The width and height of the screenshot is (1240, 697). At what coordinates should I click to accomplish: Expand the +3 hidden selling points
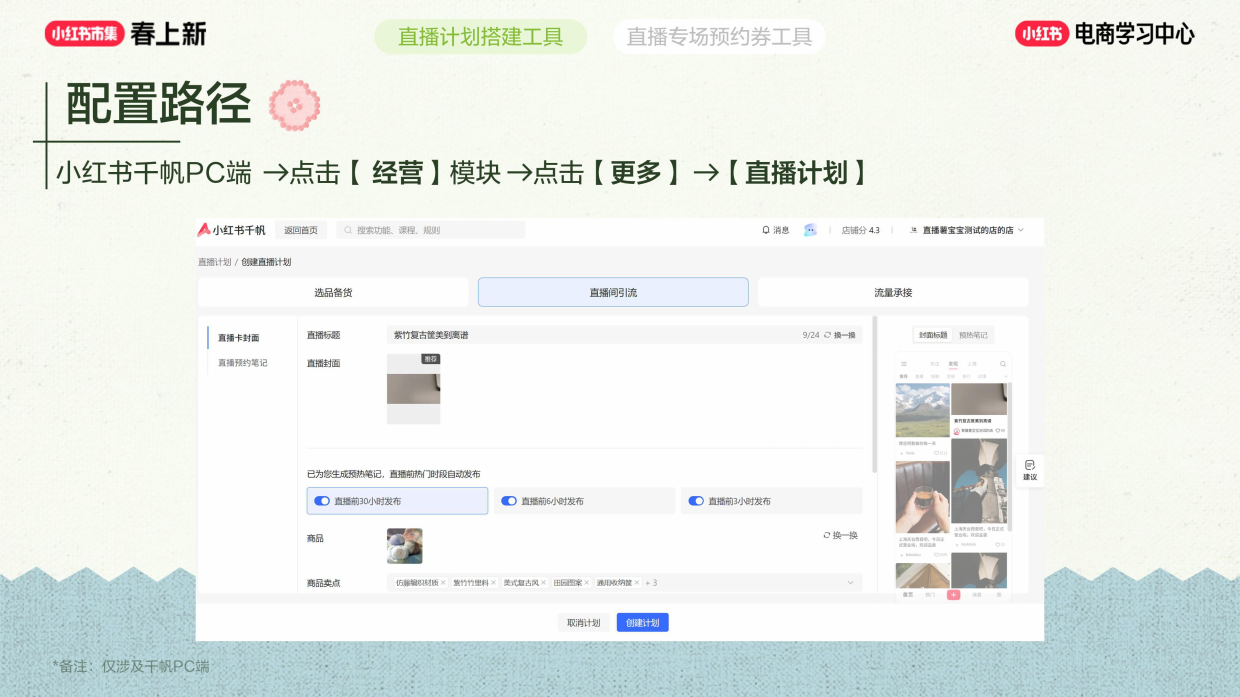pos(649,581)
